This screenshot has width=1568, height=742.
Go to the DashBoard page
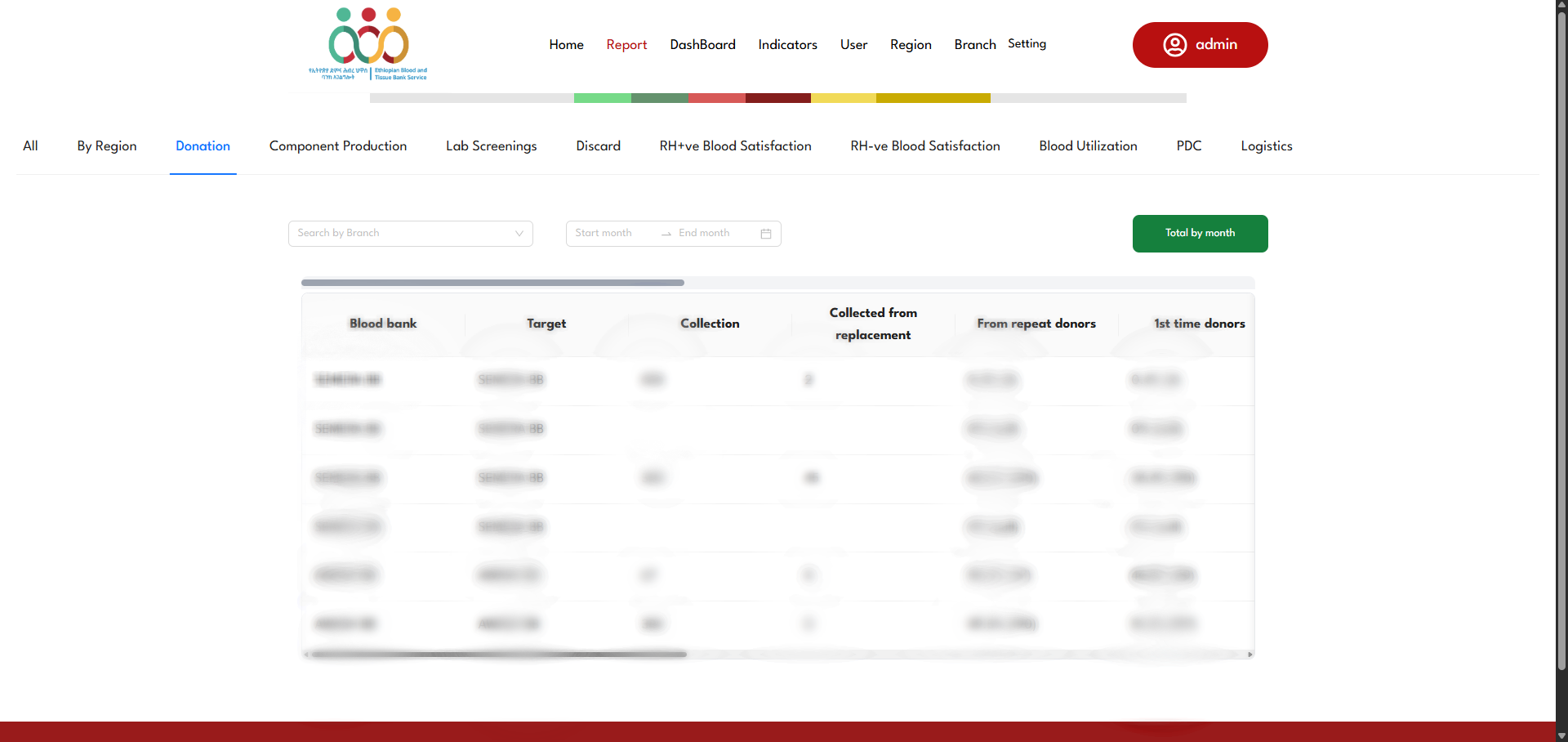[x=702, y=45]
